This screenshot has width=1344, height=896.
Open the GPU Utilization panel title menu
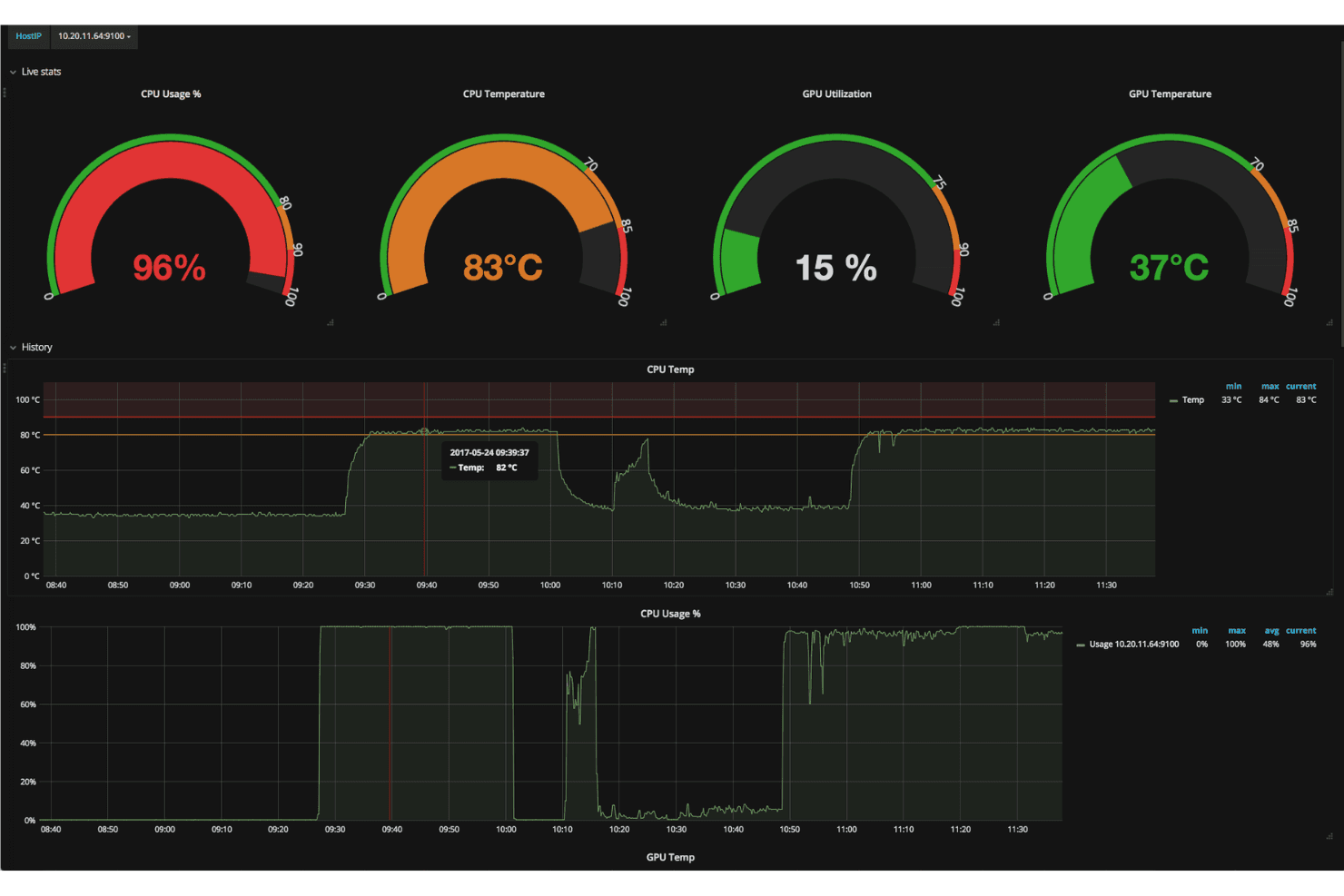[x=837, y=94]
